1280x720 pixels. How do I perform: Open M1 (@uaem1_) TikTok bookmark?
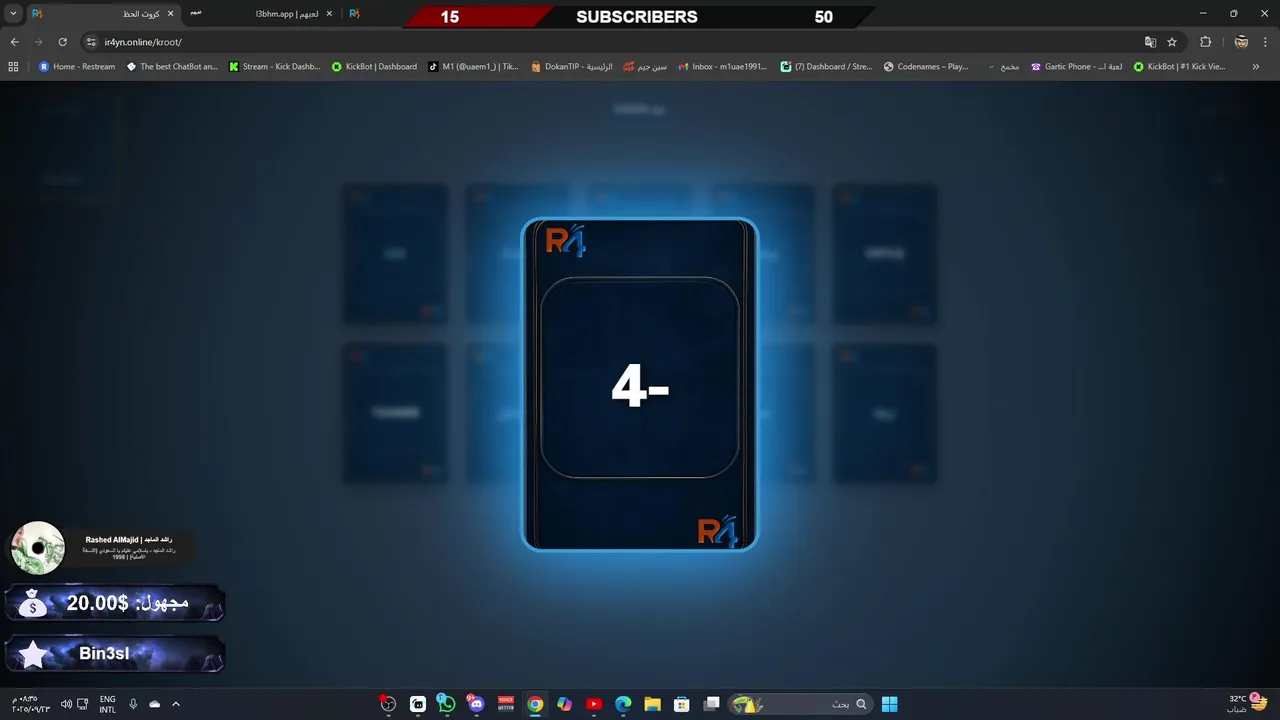[473, 67]
